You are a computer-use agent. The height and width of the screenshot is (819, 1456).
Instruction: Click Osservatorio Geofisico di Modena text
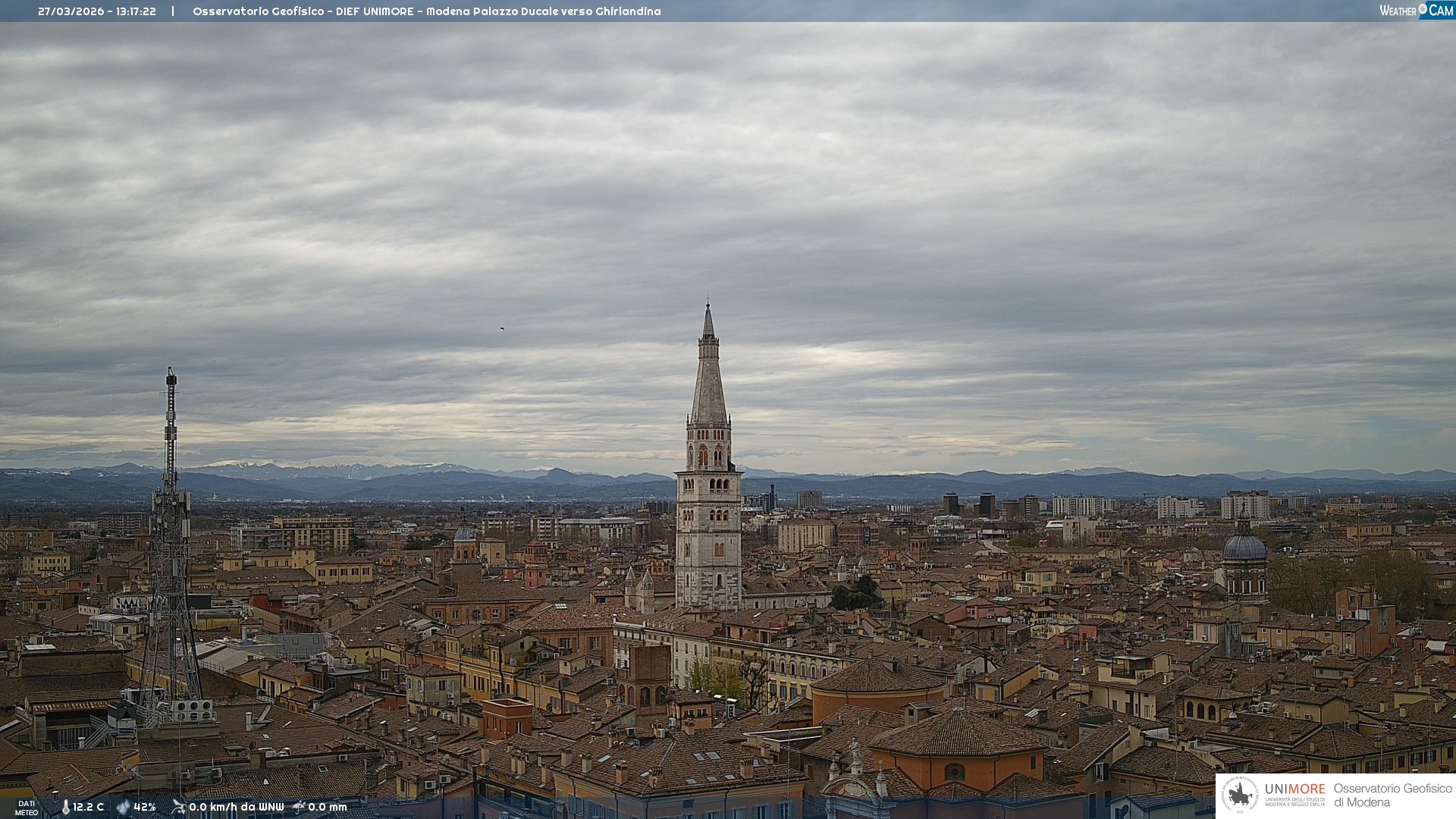coord(1392,795)
